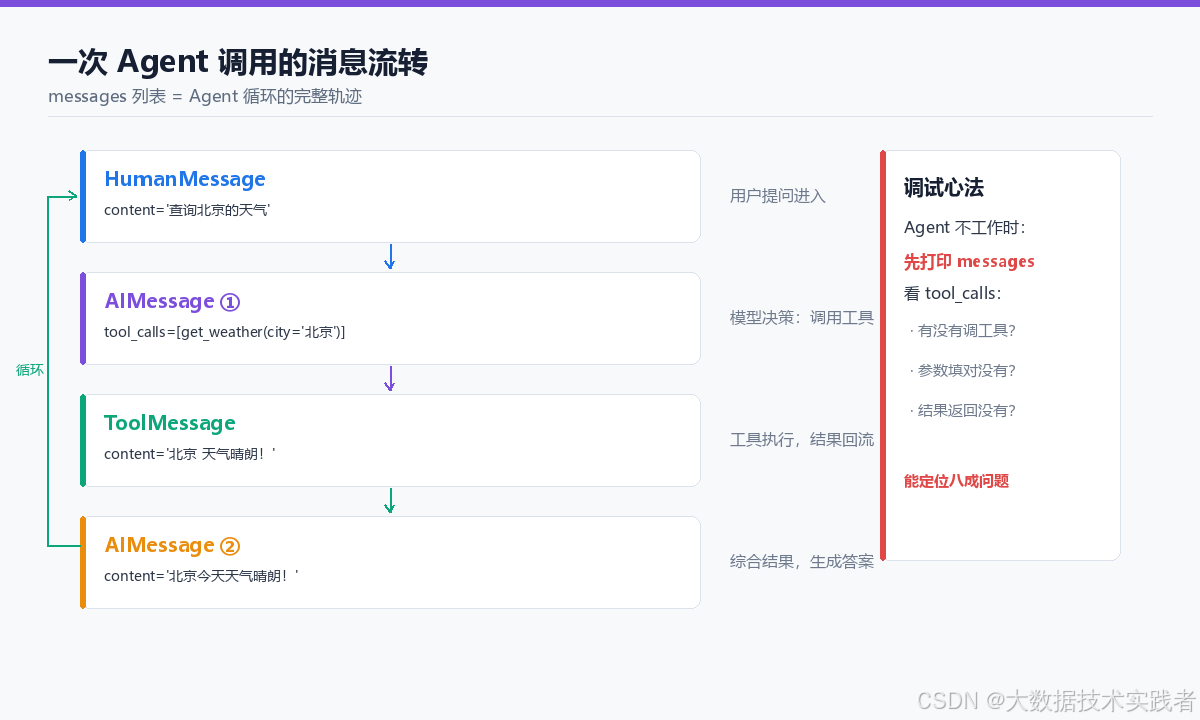Click the red text '先打印 messages'

click(969, 261)
